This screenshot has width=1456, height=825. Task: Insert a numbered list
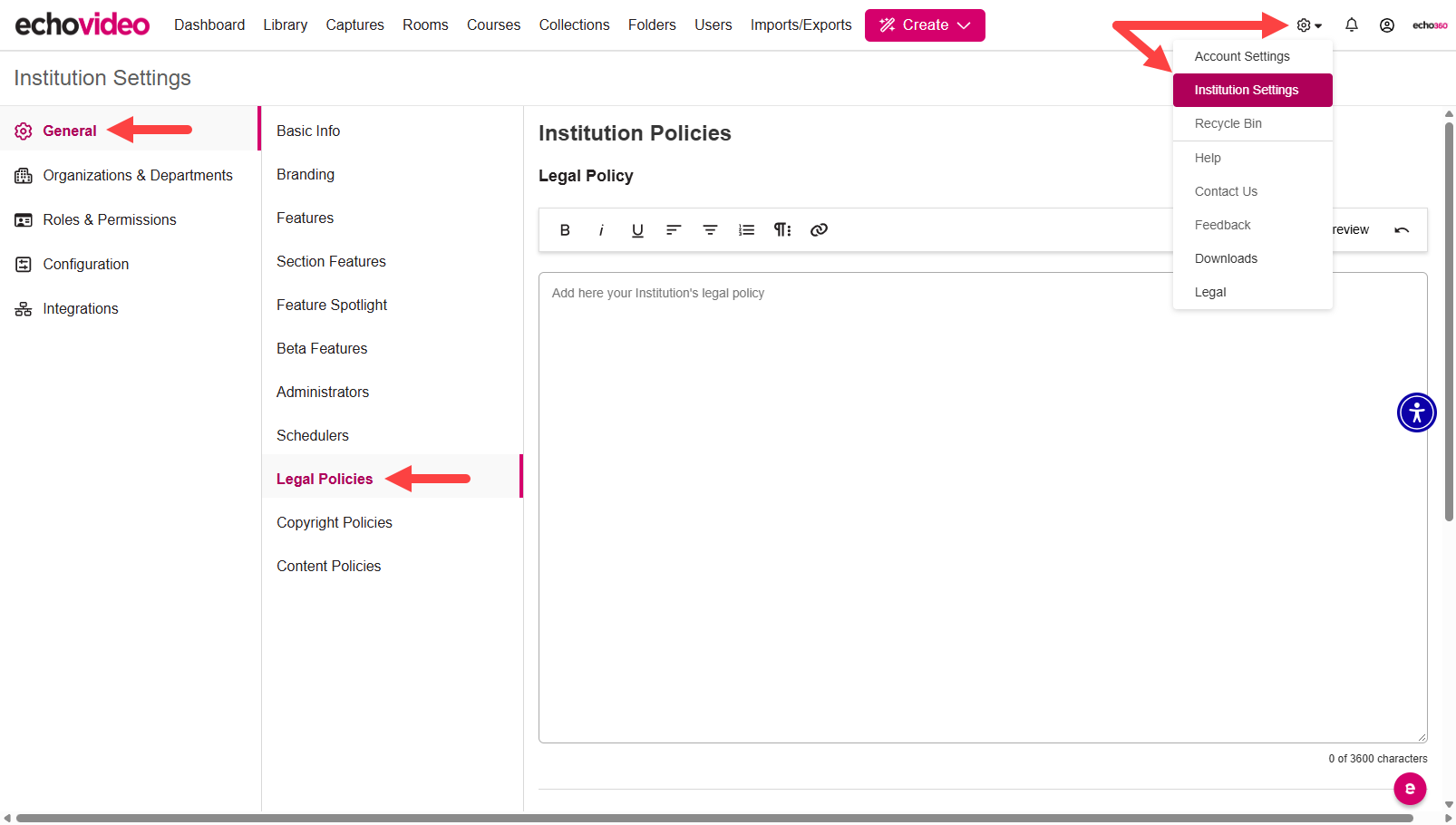(x=746, y=230)
